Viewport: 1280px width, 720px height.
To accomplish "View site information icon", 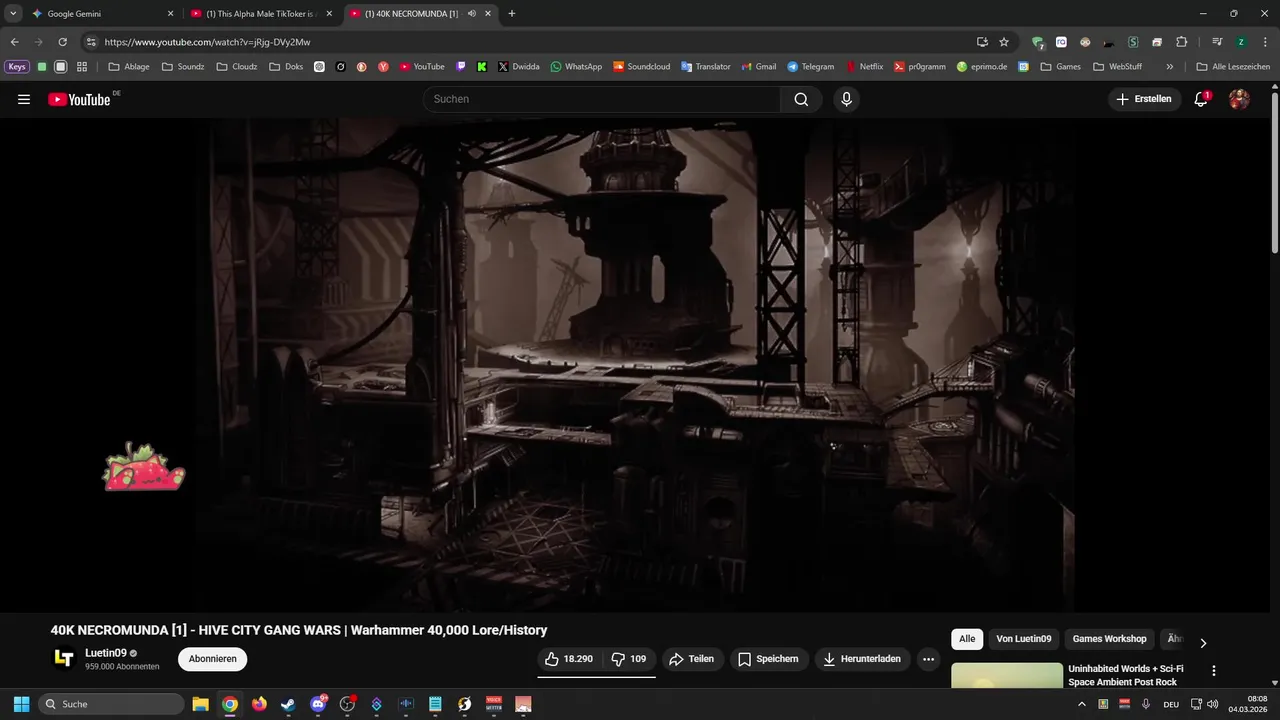I will click(90, 42).
